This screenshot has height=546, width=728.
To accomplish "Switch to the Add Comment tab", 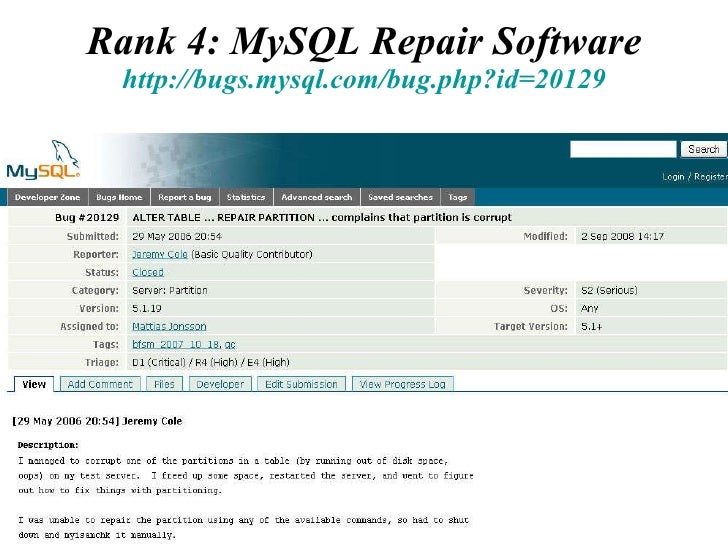I will pyautogui.click(x=100, y=384).
